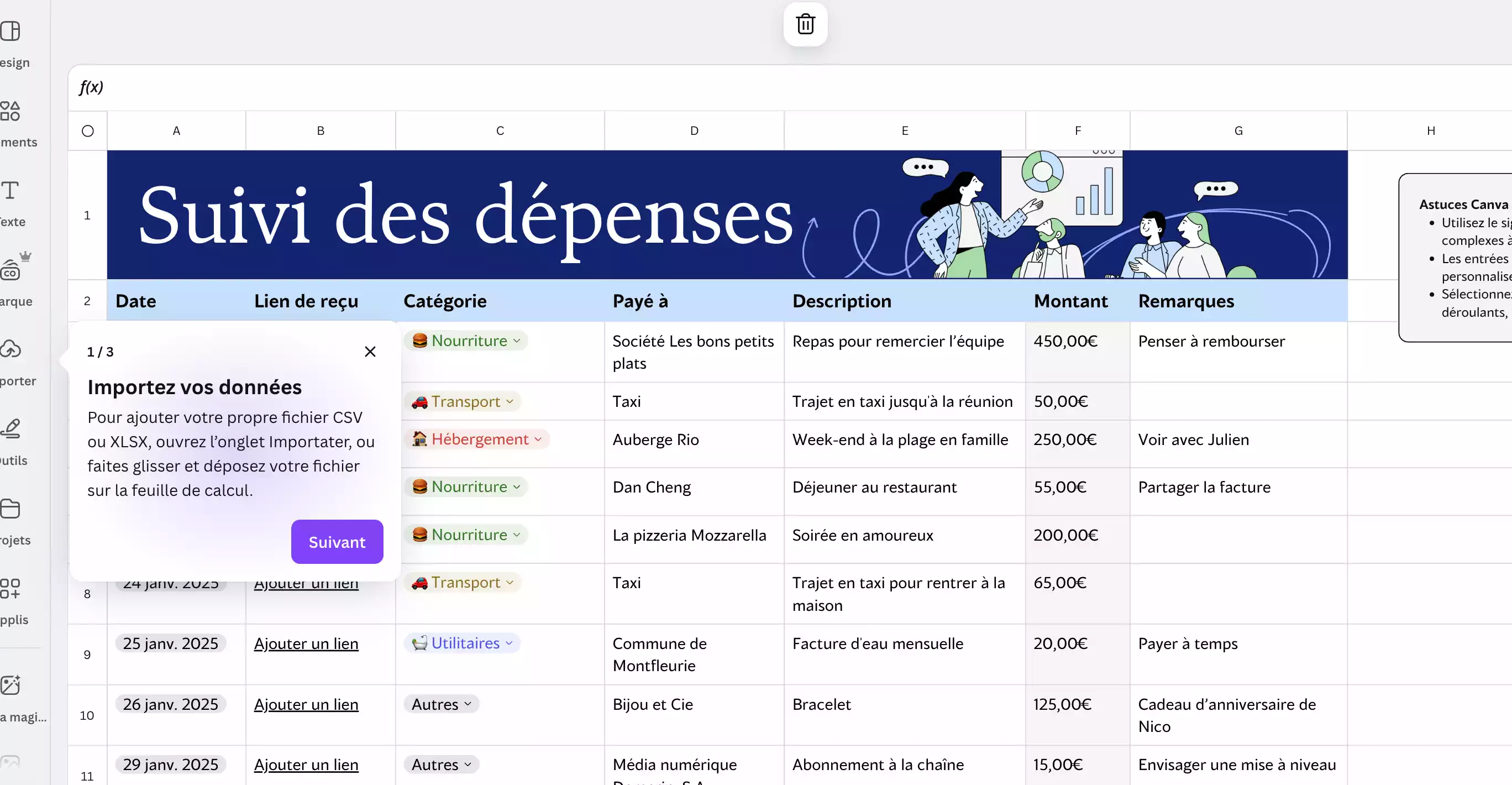Viewport: 1512px width, 785px height.
Task: Open Transport dropdown in the 65,00€ row
Action: (x=463, y=582)
